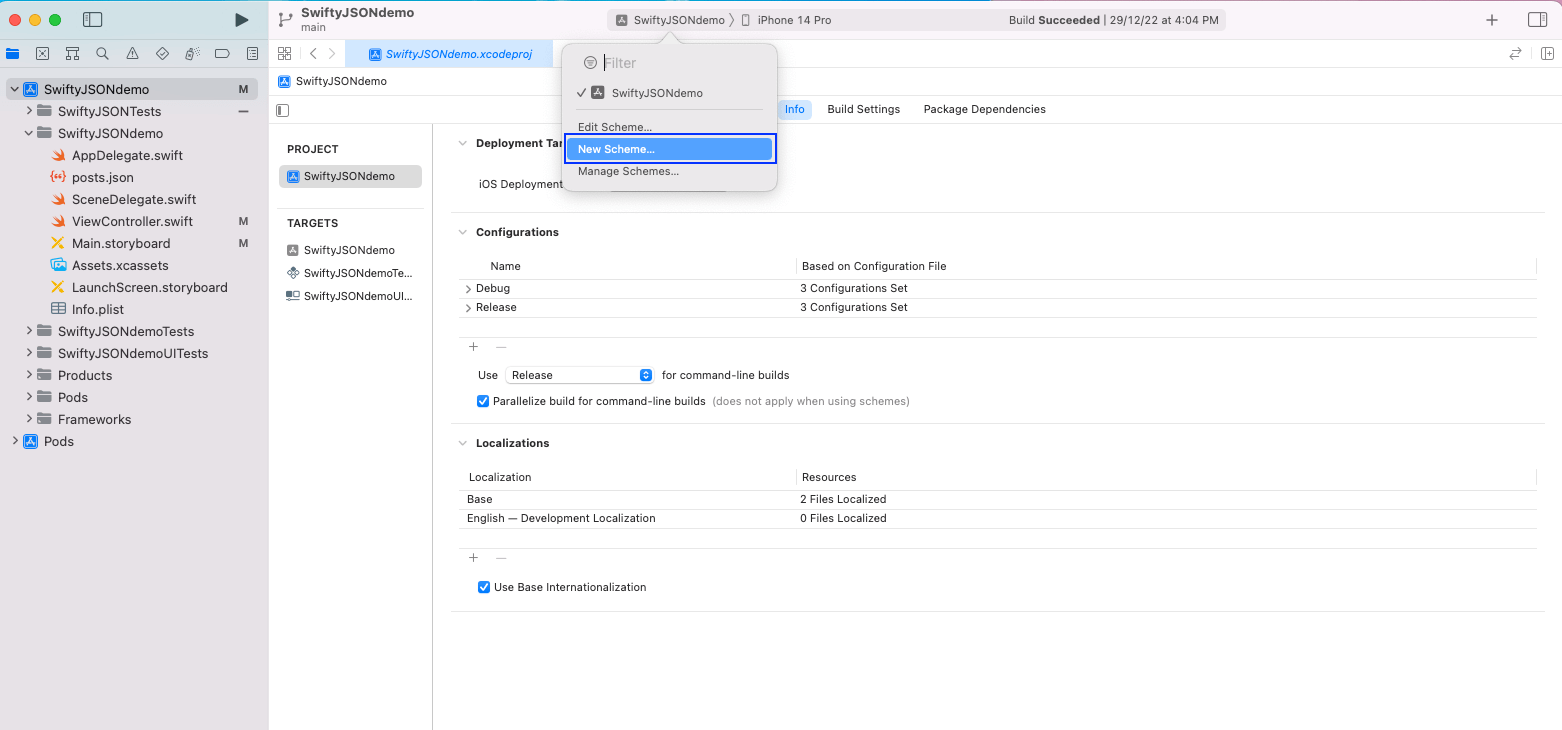Open the Find navigator magnifier icon
The image size is (1562, 730).
tap(102, 54)
